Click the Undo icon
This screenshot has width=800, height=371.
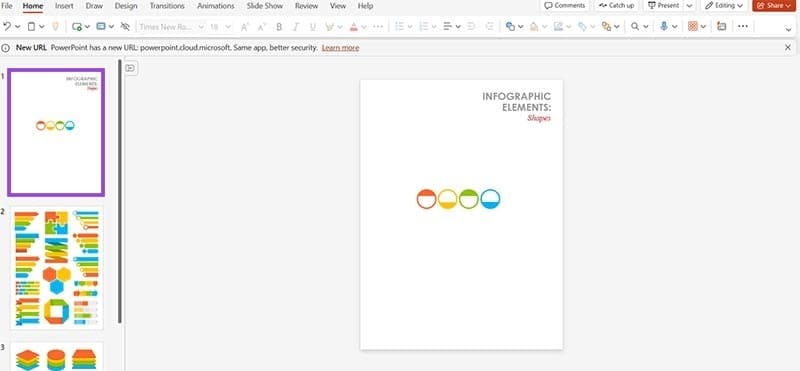(7, 27)
